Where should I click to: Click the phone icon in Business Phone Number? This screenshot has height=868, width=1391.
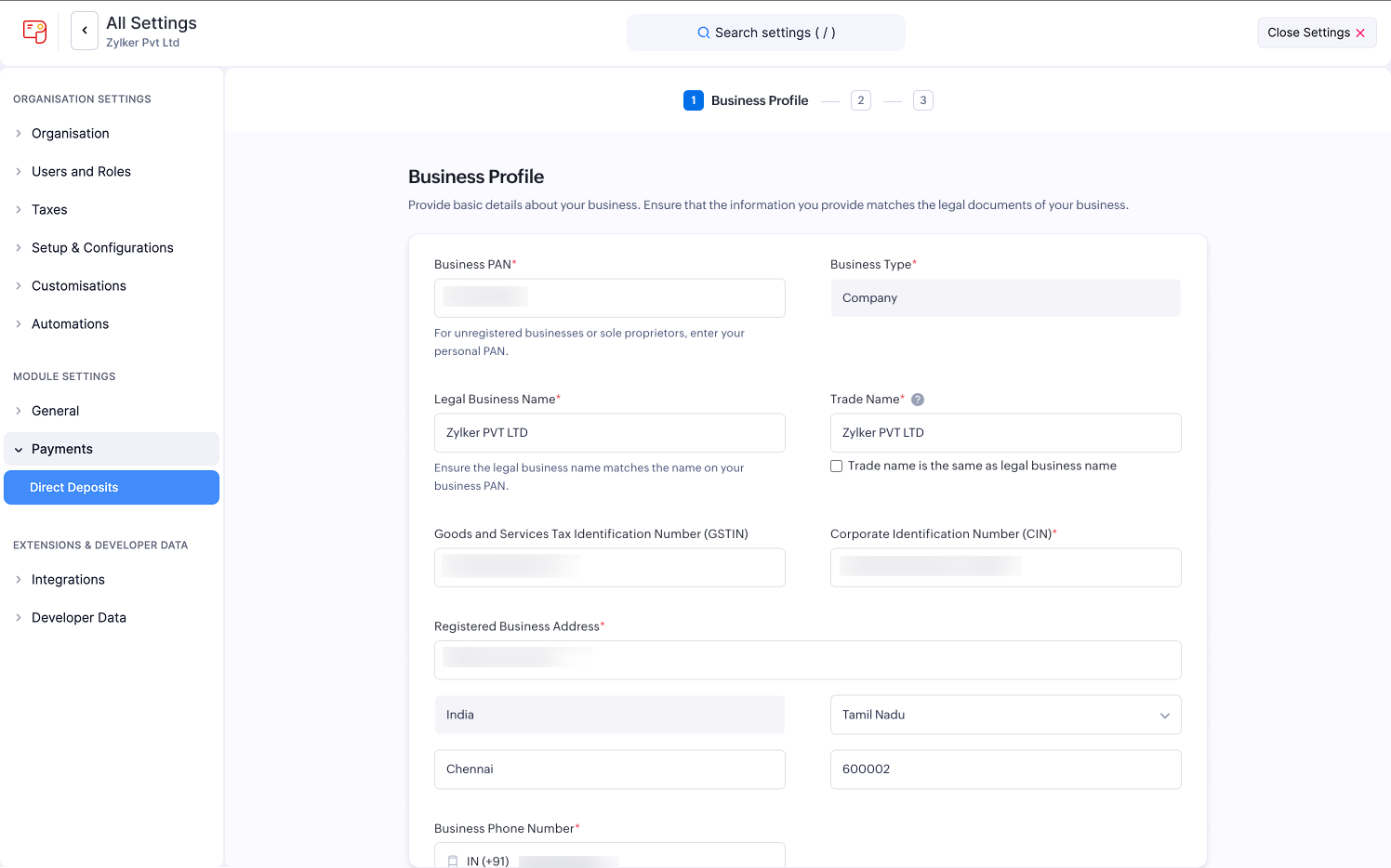click(x=453, y=861)
